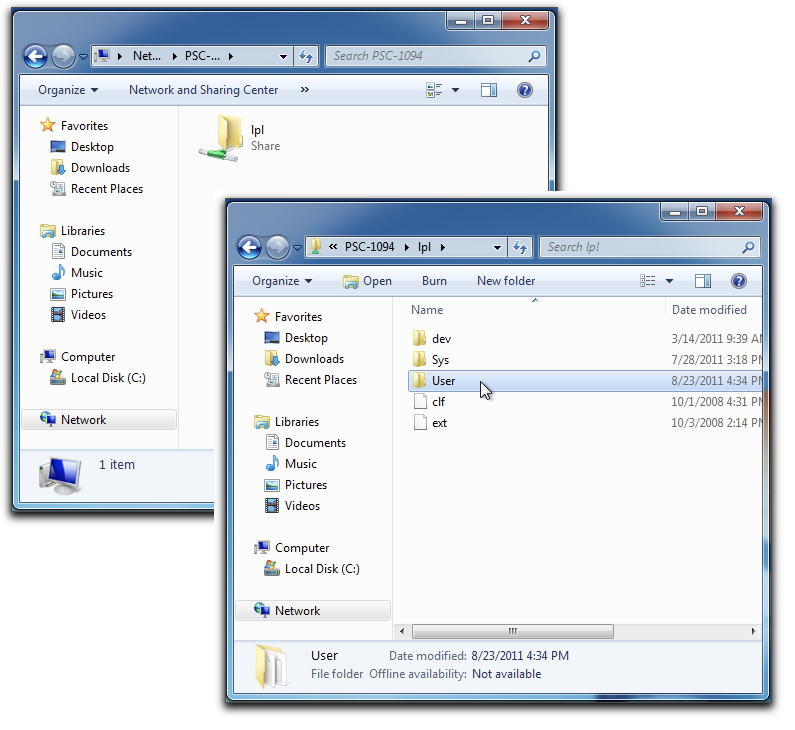The height and width of the screenshot is (730, 795).
Task: Open Network and Sharing Center
Action: (203, 90)
